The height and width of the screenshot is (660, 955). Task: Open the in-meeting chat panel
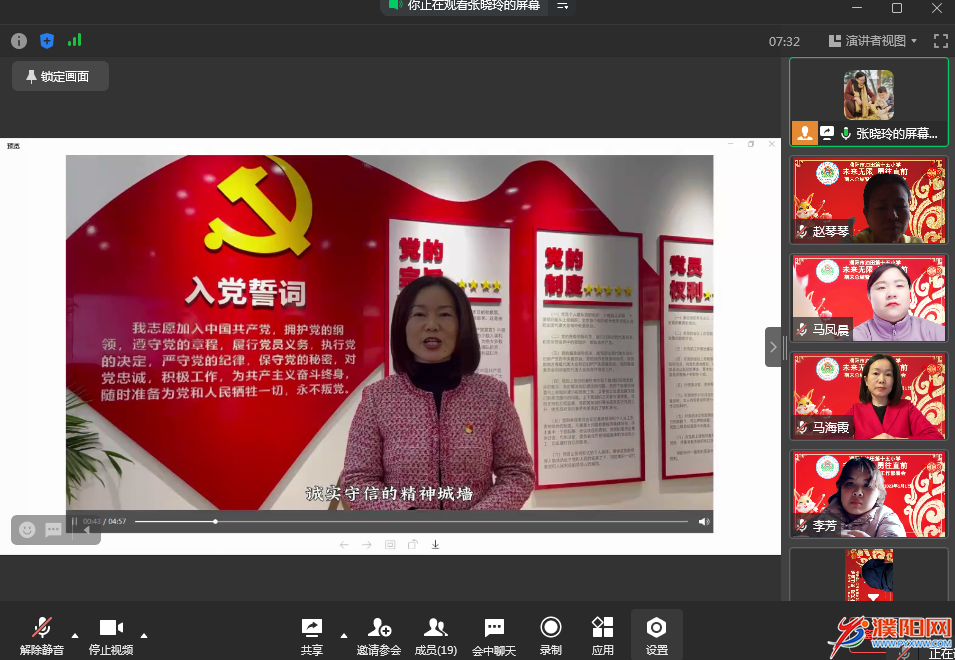(494, 637)
